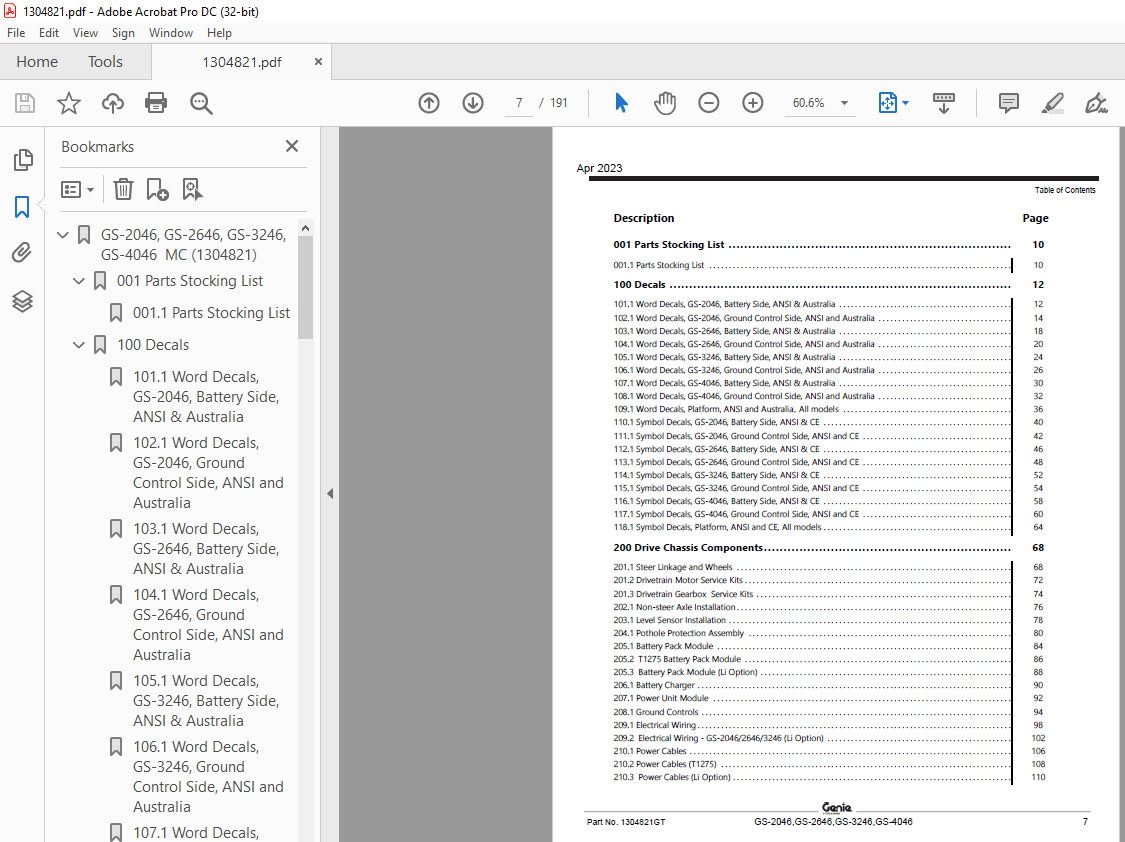
Task: Click the find current bookmark icon
Action: (192, 189)
